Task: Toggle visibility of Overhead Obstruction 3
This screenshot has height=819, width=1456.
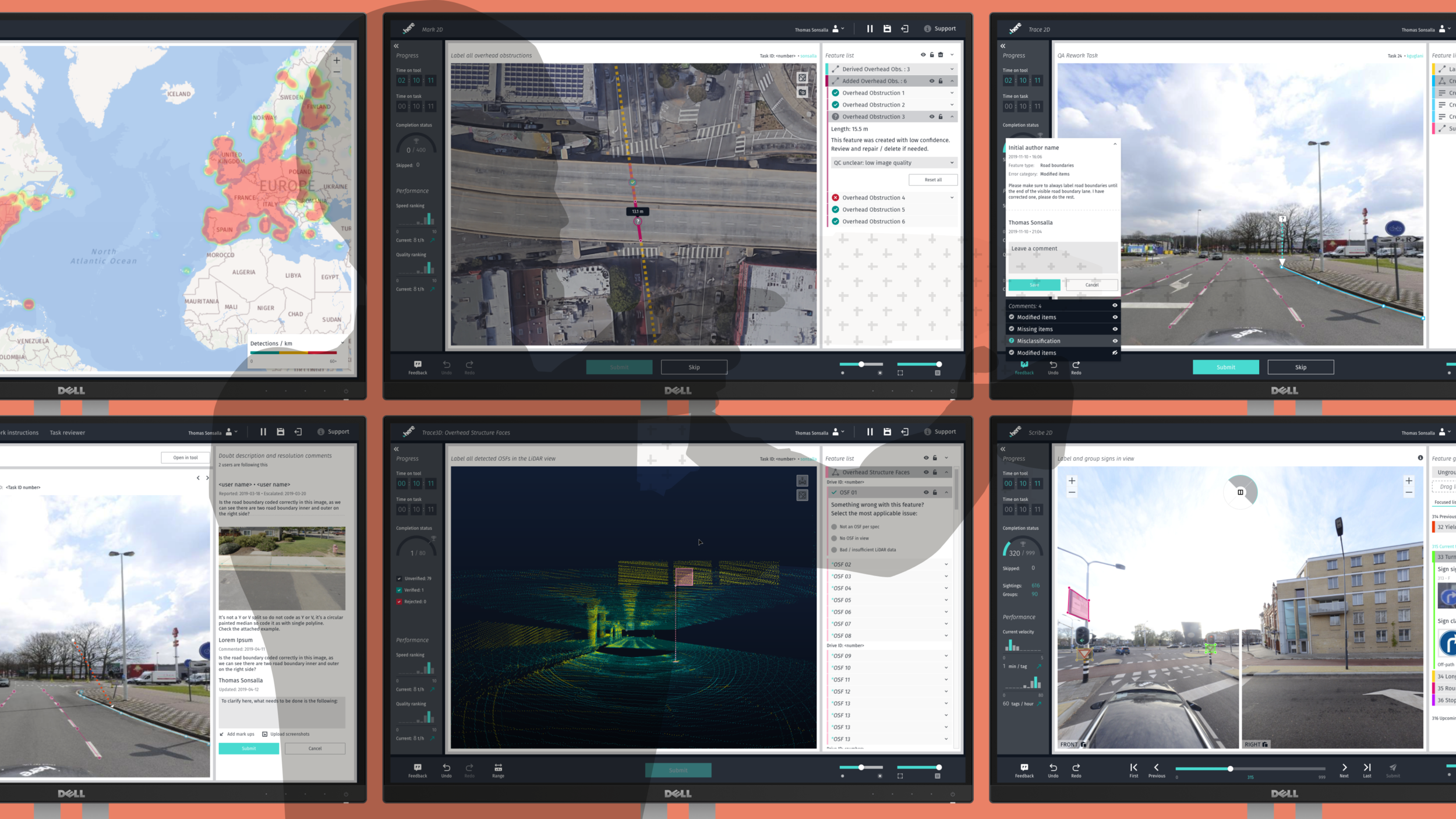Action: tap(931, 117)
